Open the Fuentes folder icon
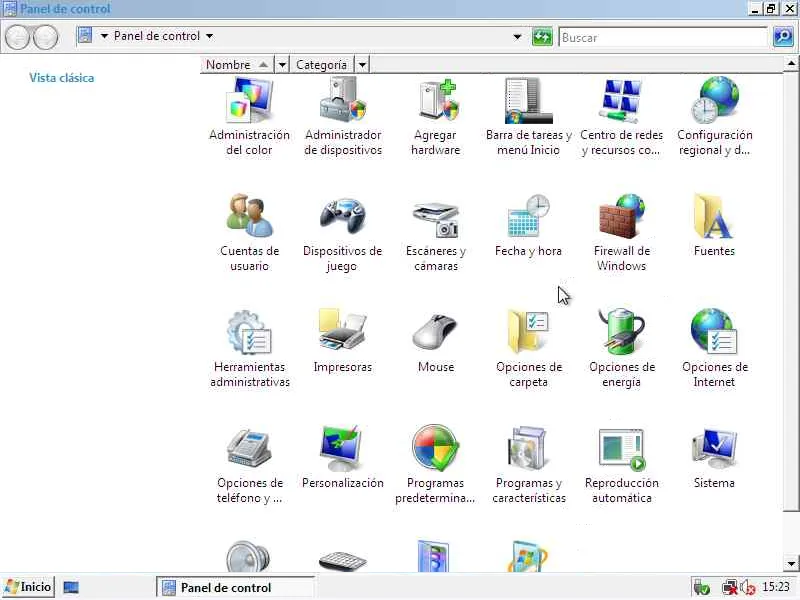Image resolution: width=800 pixels, height=600 pixels. (714, 216)
